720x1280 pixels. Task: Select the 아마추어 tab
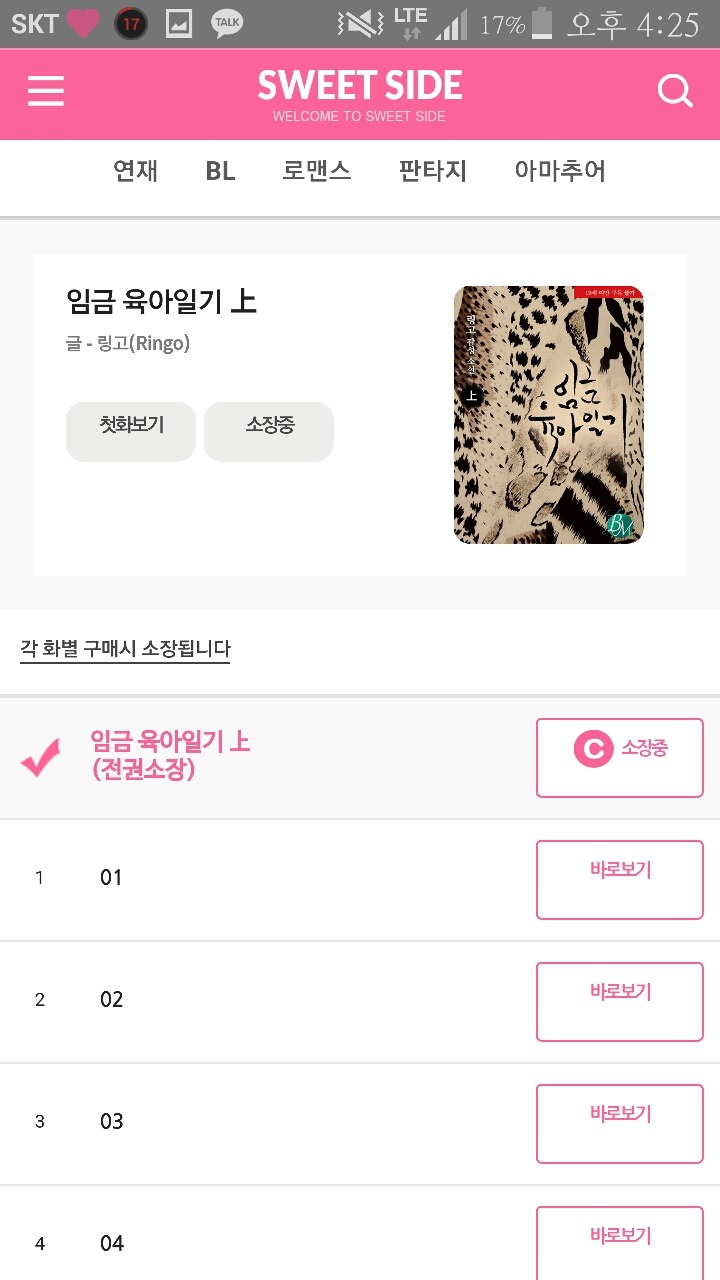[x=560, y=171]
